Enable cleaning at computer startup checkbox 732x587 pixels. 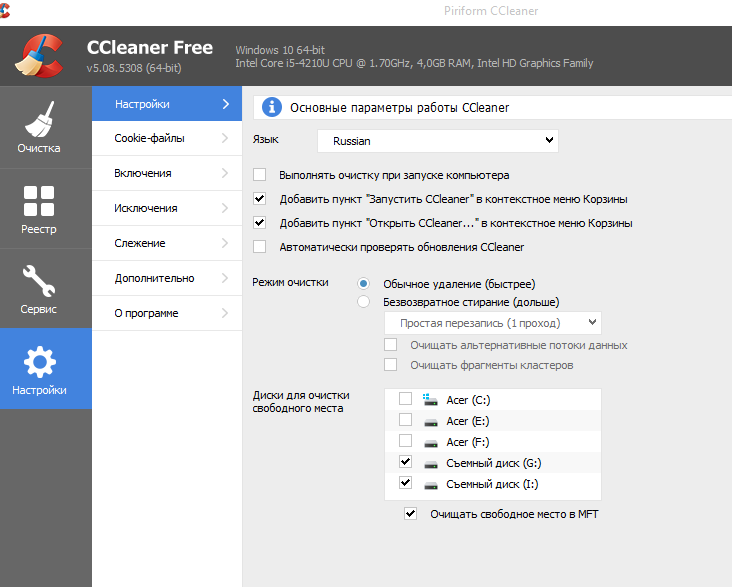coord(260,174)
